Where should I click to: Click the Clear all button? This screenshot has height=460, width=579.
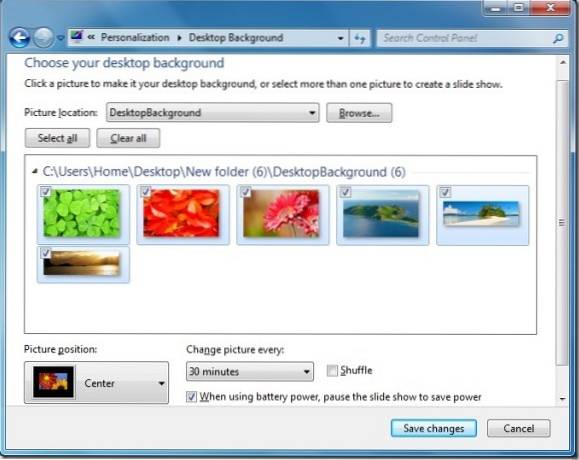pos(128,138)
